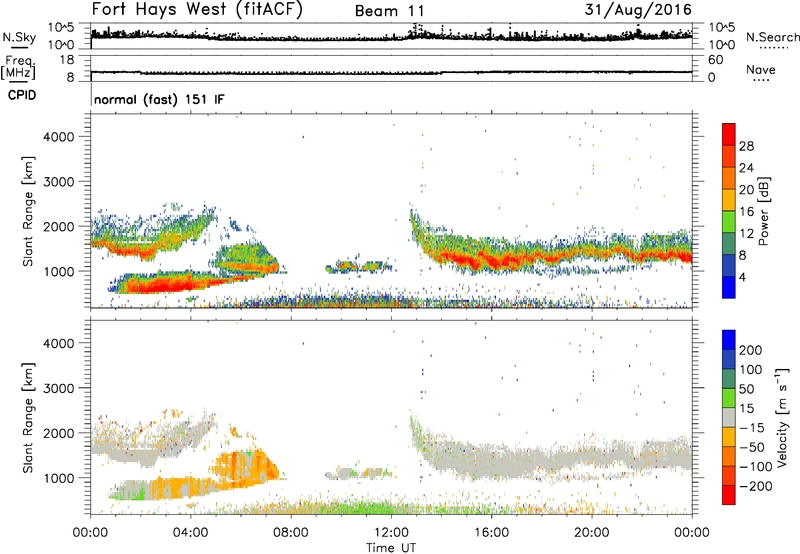Image resolution: width=800 pixels, height=554 pixels.
Task: Click the '08:00' time tick label
Action: point(291,533)
